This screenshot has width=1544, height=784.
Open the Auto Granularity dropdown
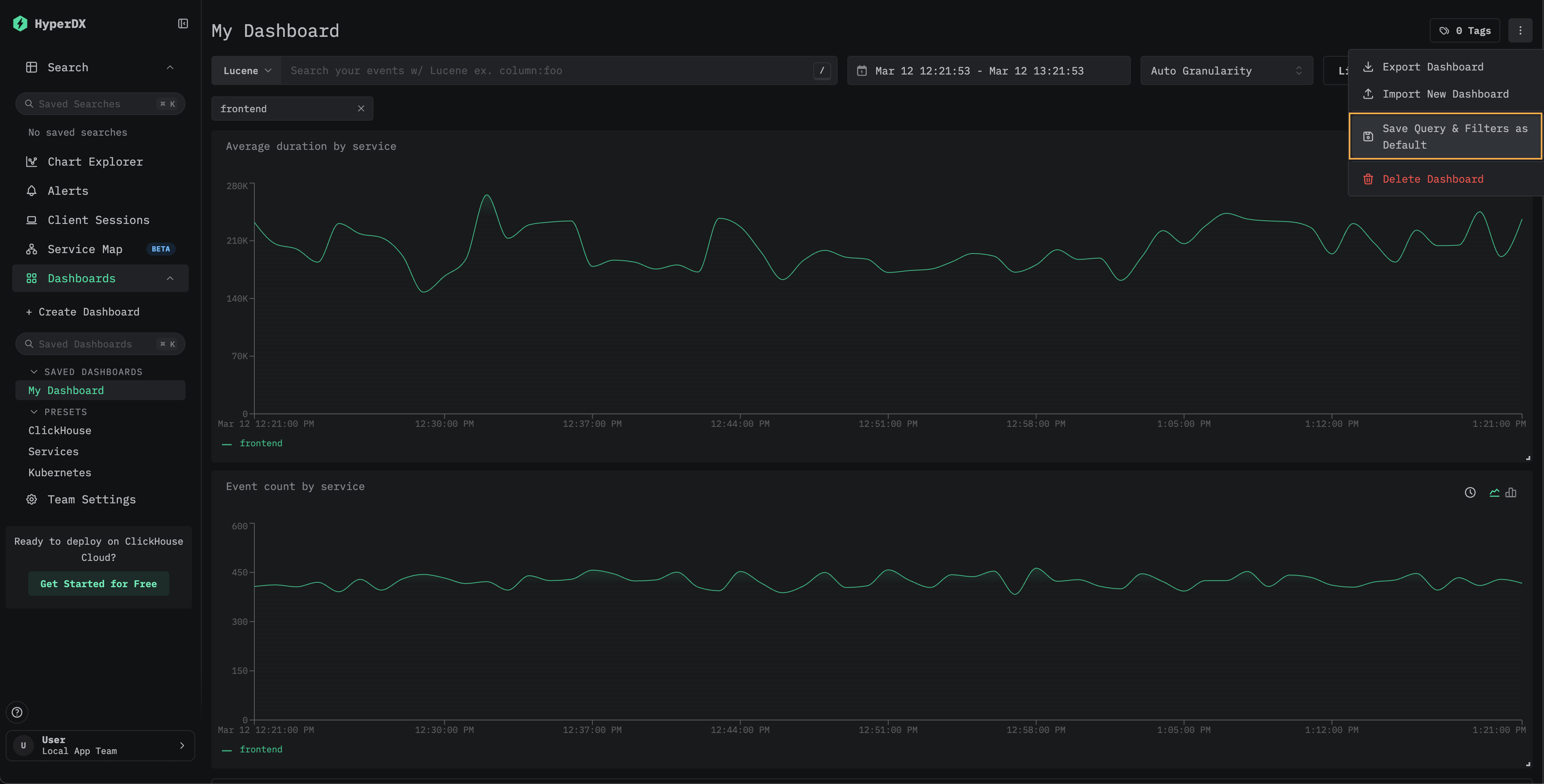click(x=1226, y=70)
